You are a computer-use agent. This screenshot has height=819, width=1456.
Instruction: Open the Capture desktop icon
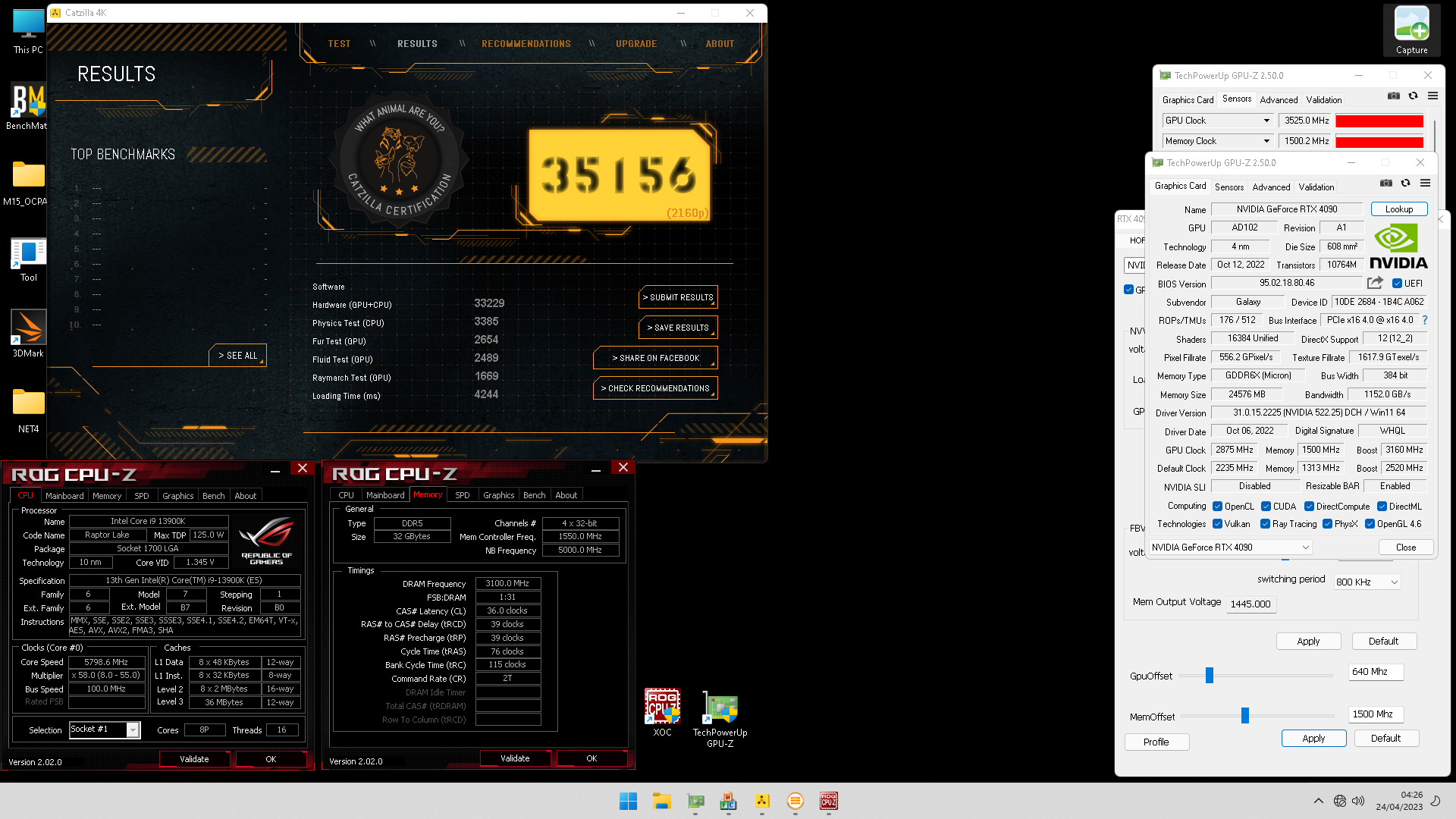[x=1411, y=31]
